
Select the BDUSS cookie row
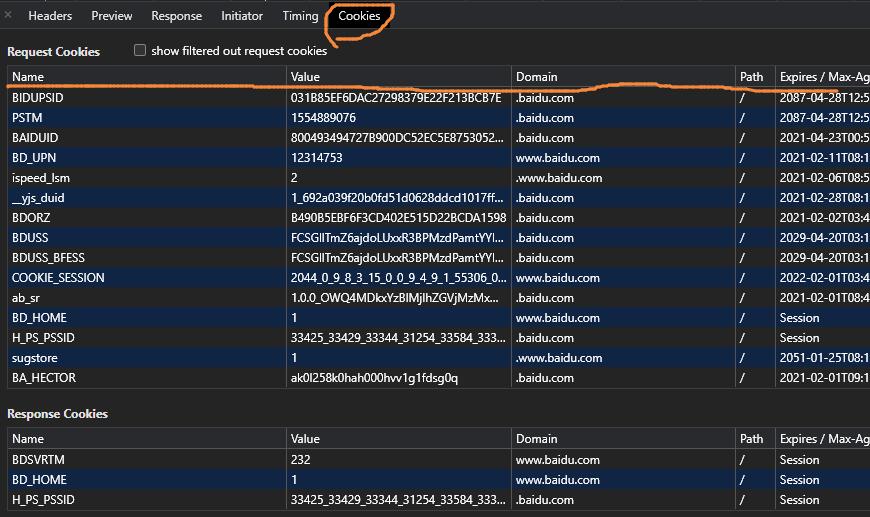pyautogui.click(x=30, y=238)
